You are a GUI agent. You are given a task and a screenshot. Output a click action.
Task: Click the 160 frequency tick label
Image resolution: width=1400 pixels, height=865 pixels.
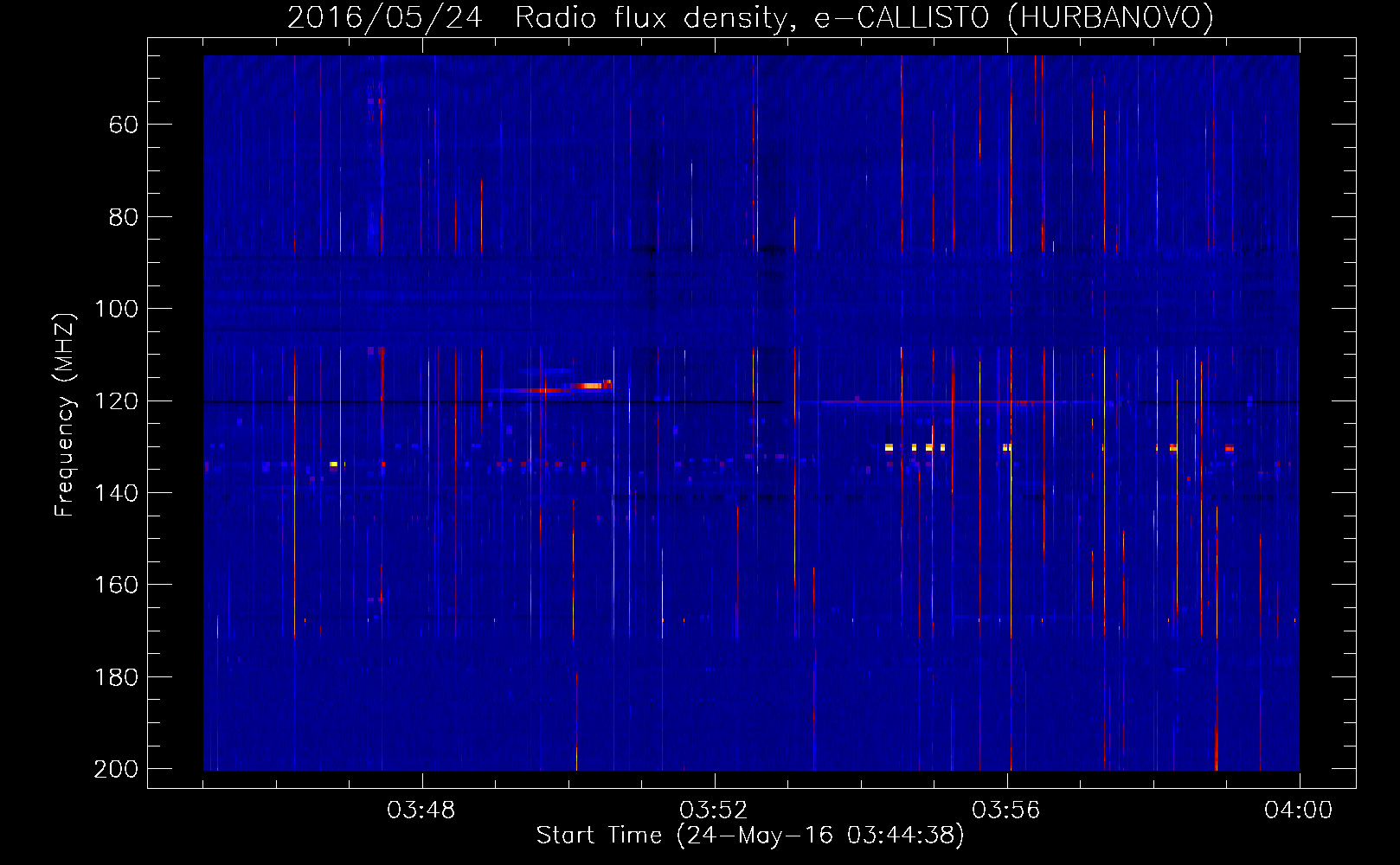point(116,585)
